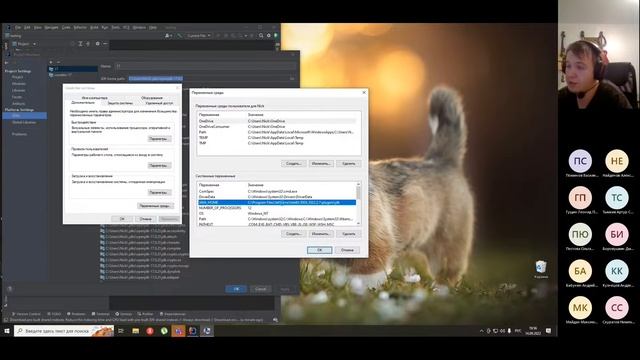
Task: Select ComSpec system variable row
Action: 277,191
